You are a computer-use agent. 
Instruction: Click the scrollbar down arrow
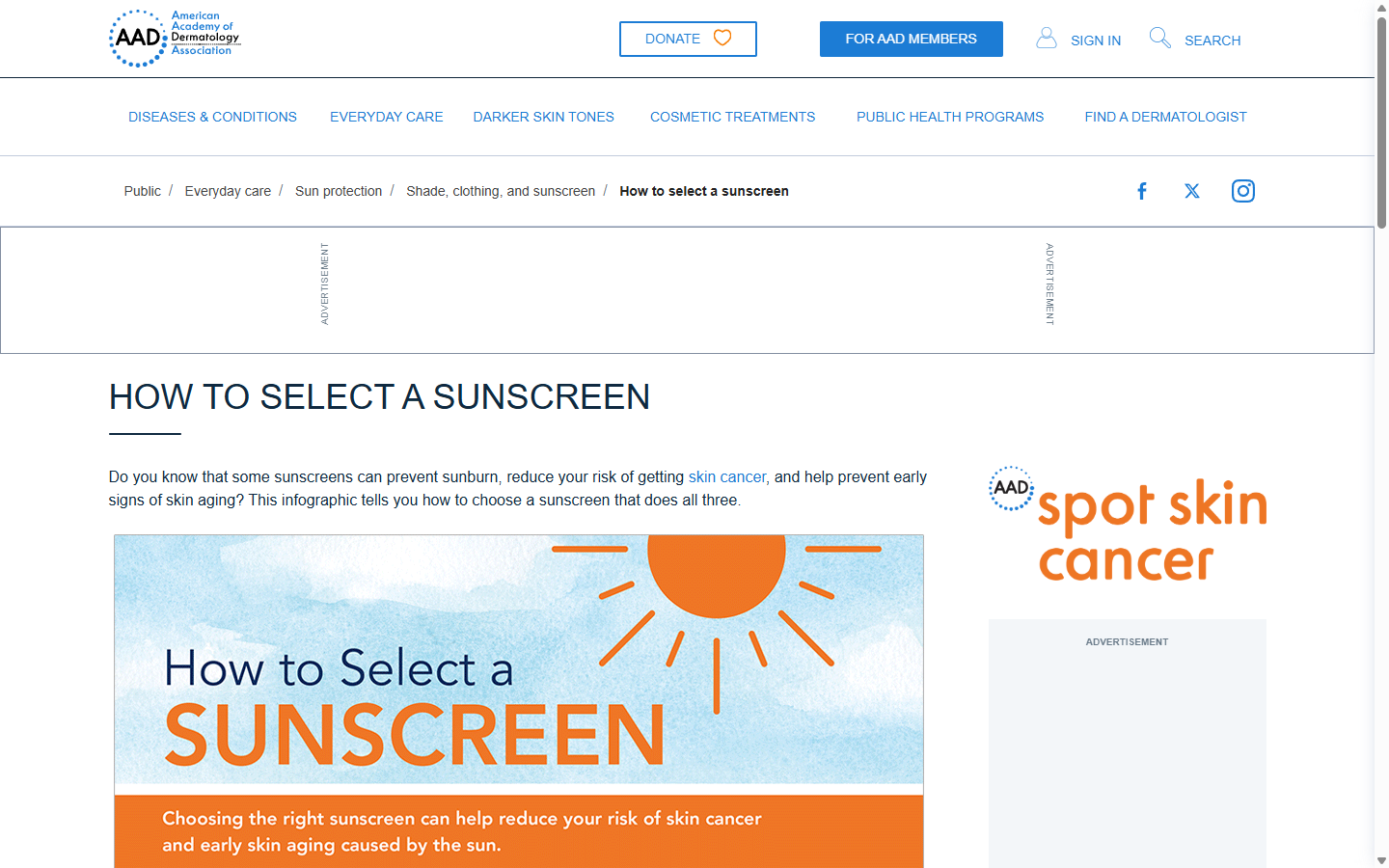pos(1381,860)
